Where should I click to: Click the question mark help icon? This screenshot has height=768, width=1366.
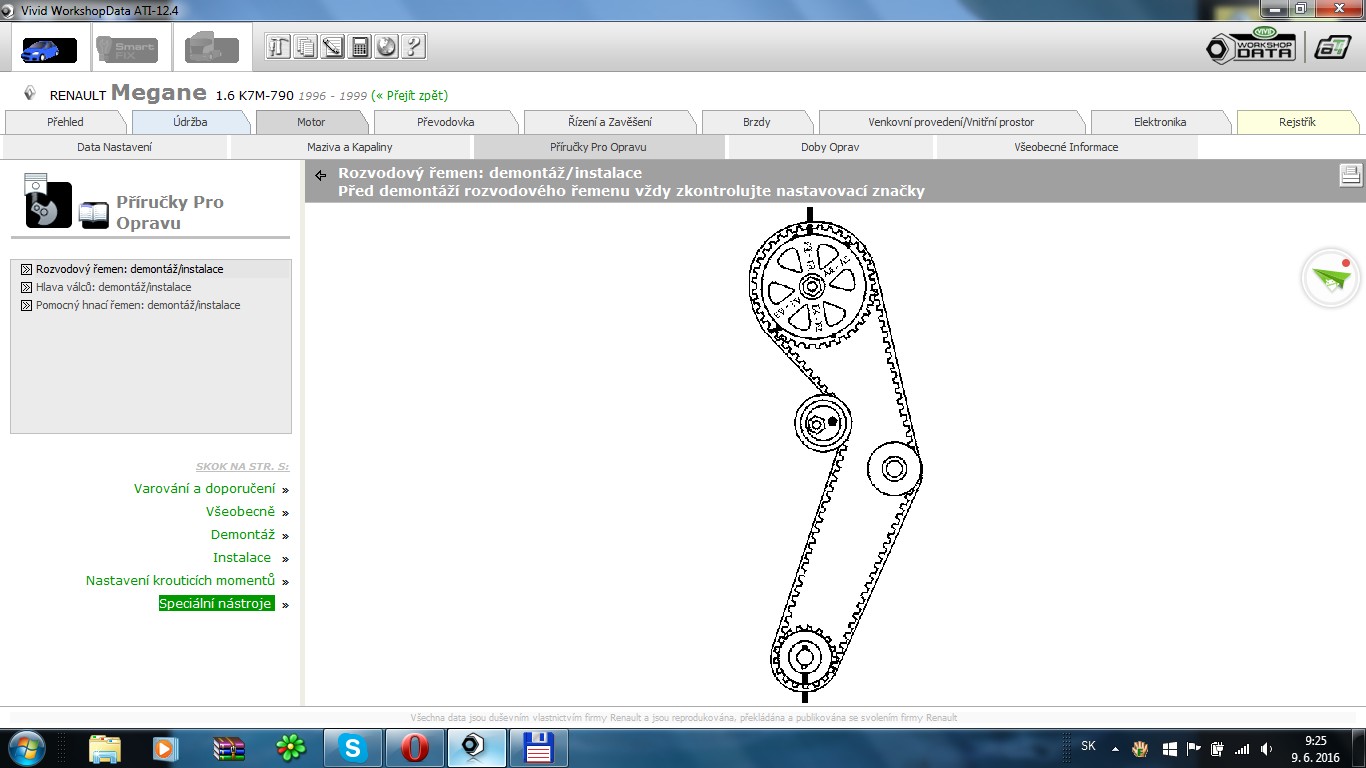413,46
